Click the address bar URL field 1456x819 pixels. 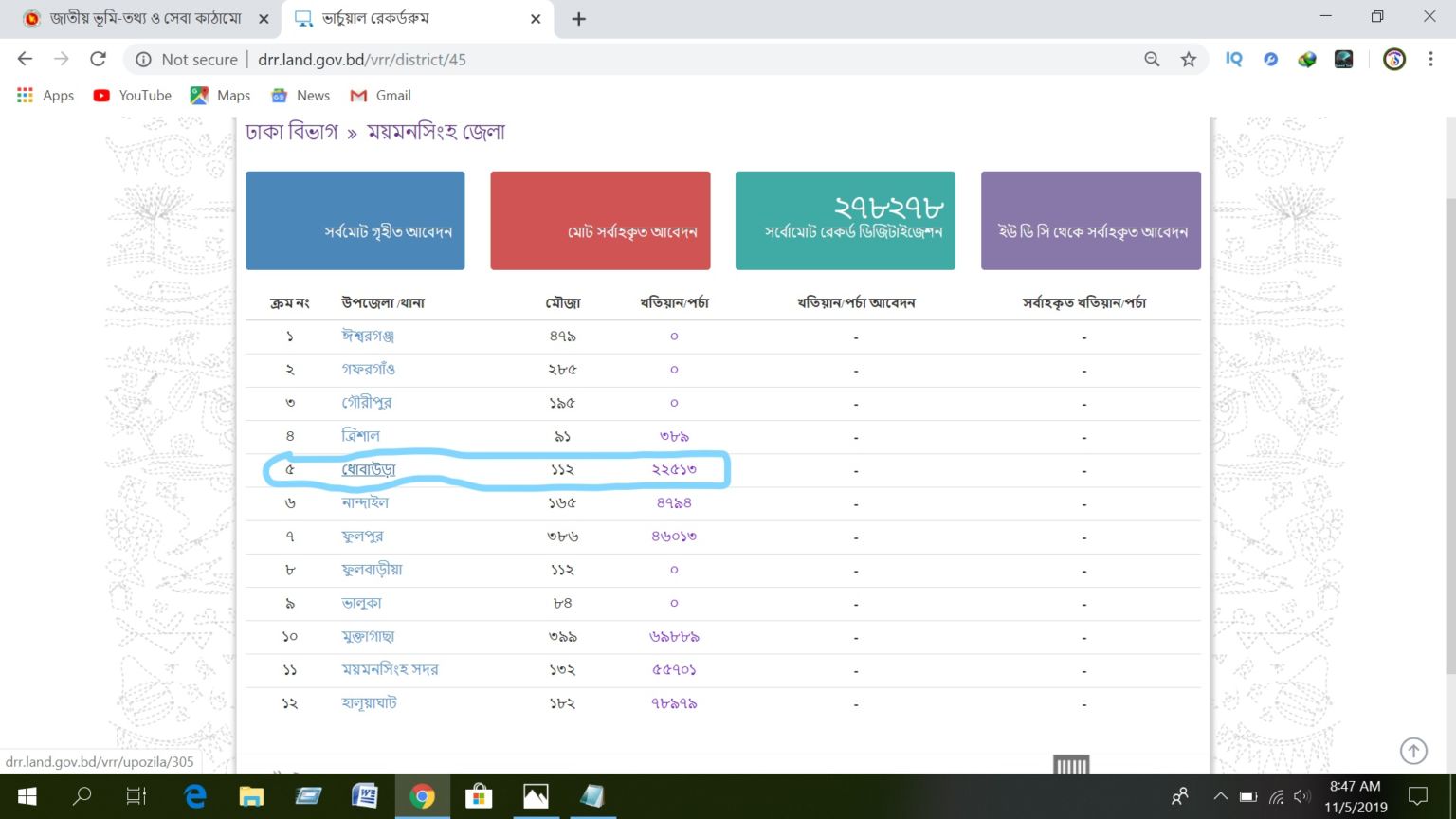645,60
